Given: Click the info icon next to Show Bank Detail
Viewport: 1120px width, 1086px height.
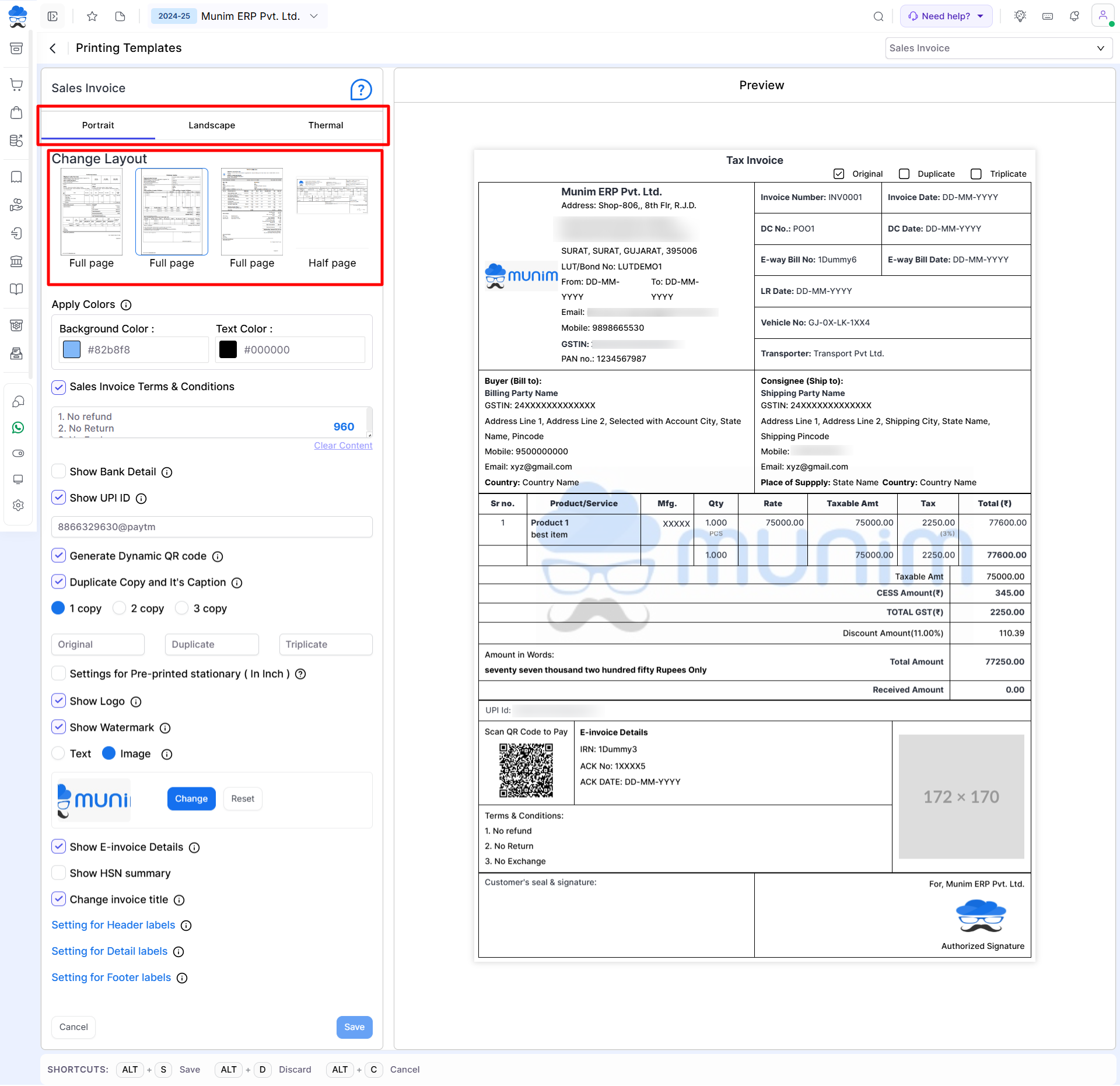Looking at the screenshot, I should point(167,472).
